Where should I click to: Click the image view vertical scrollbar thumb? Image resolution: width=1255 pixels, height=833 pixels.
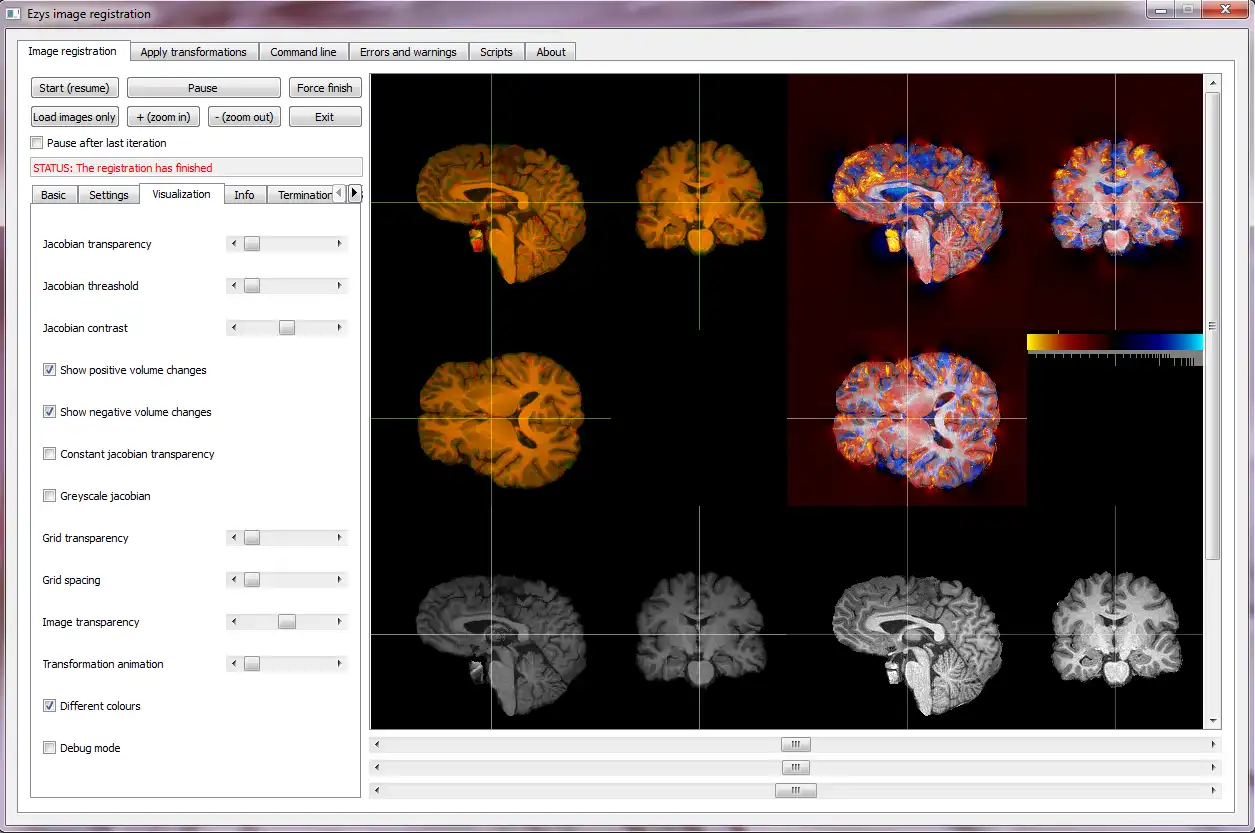pyautogui.click(x=1213, y=326)
